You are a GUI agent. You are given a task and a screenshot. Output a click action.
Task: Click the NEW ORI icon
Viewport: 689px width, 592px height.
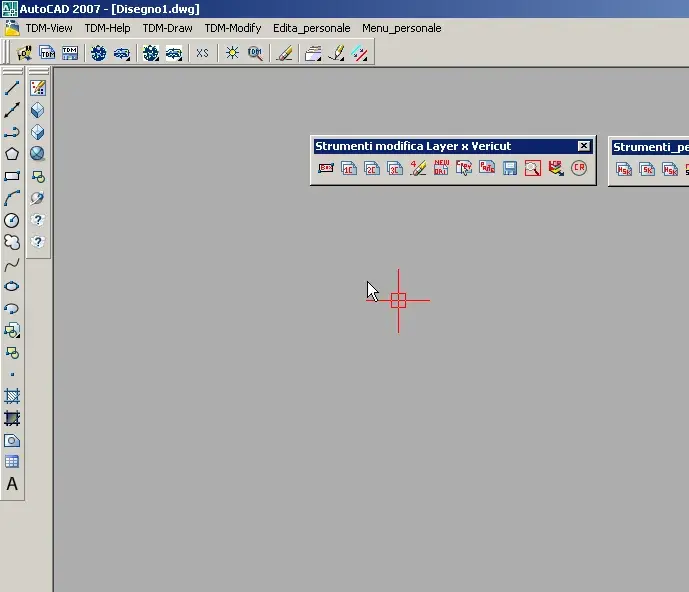441,168
